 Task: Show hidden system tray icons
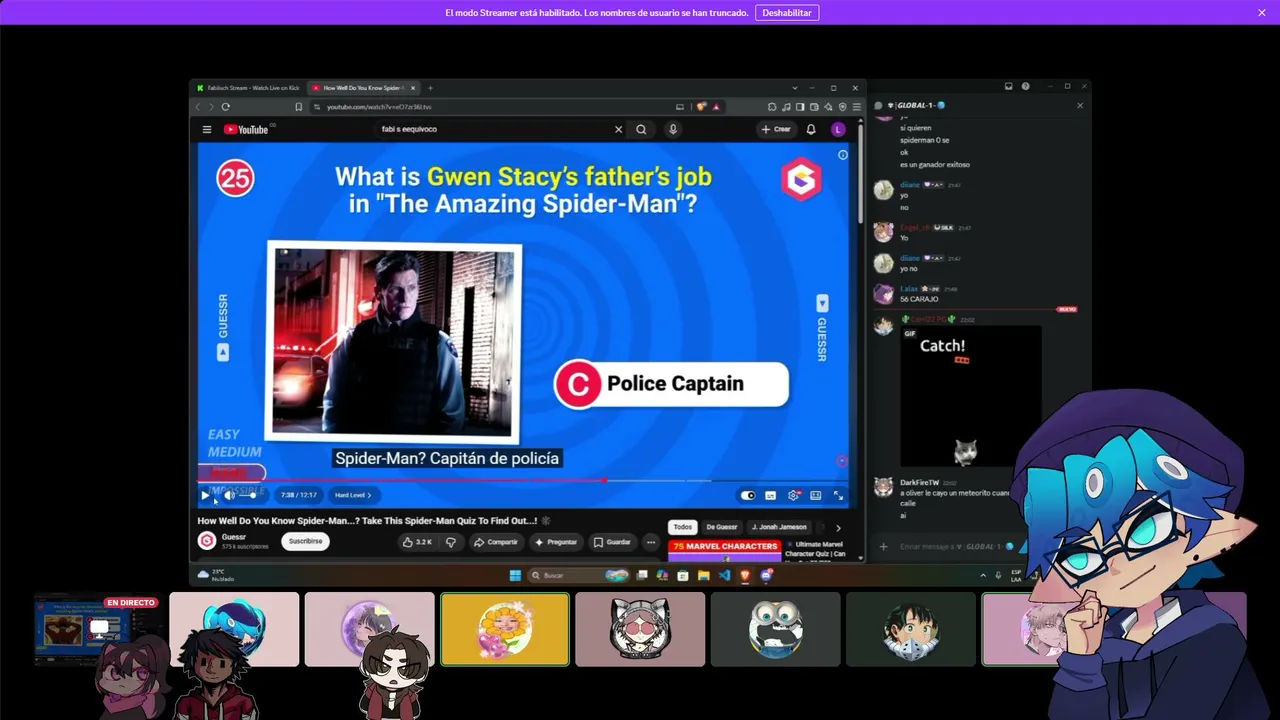[983, 575]
